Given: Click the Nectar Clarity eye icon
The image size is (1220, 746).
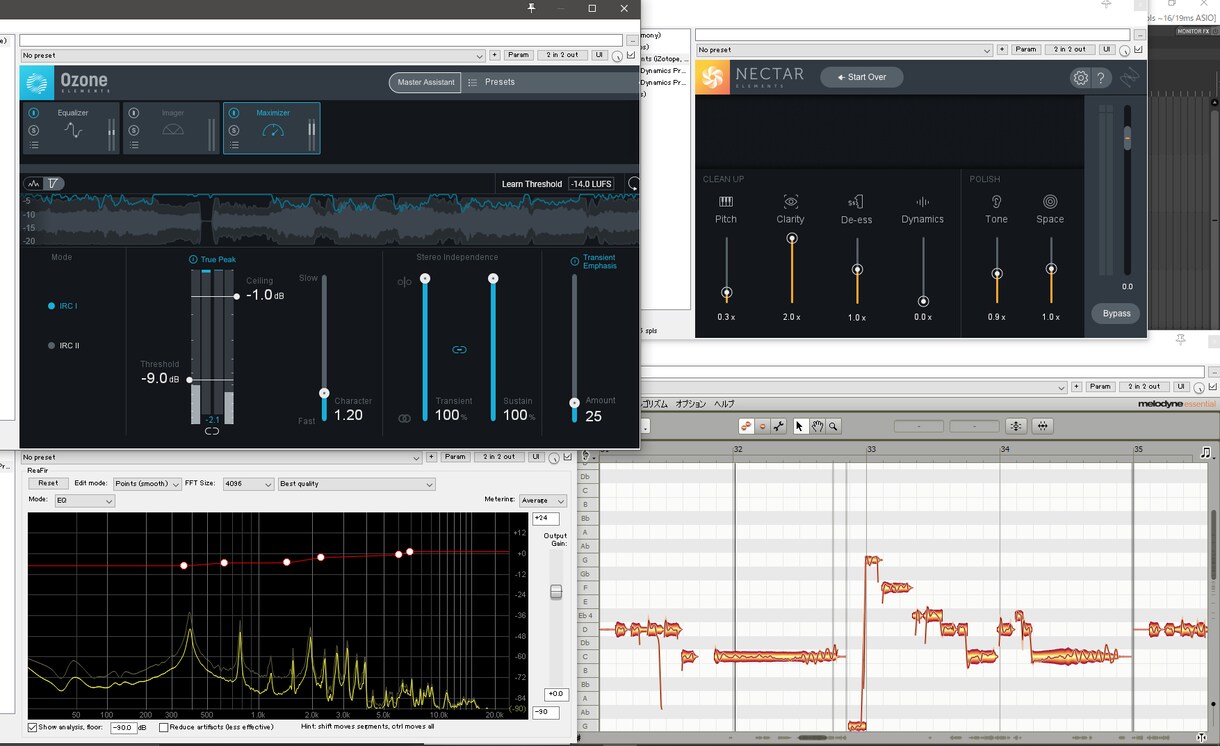Looking at the screenshot, I should [791, 202].
